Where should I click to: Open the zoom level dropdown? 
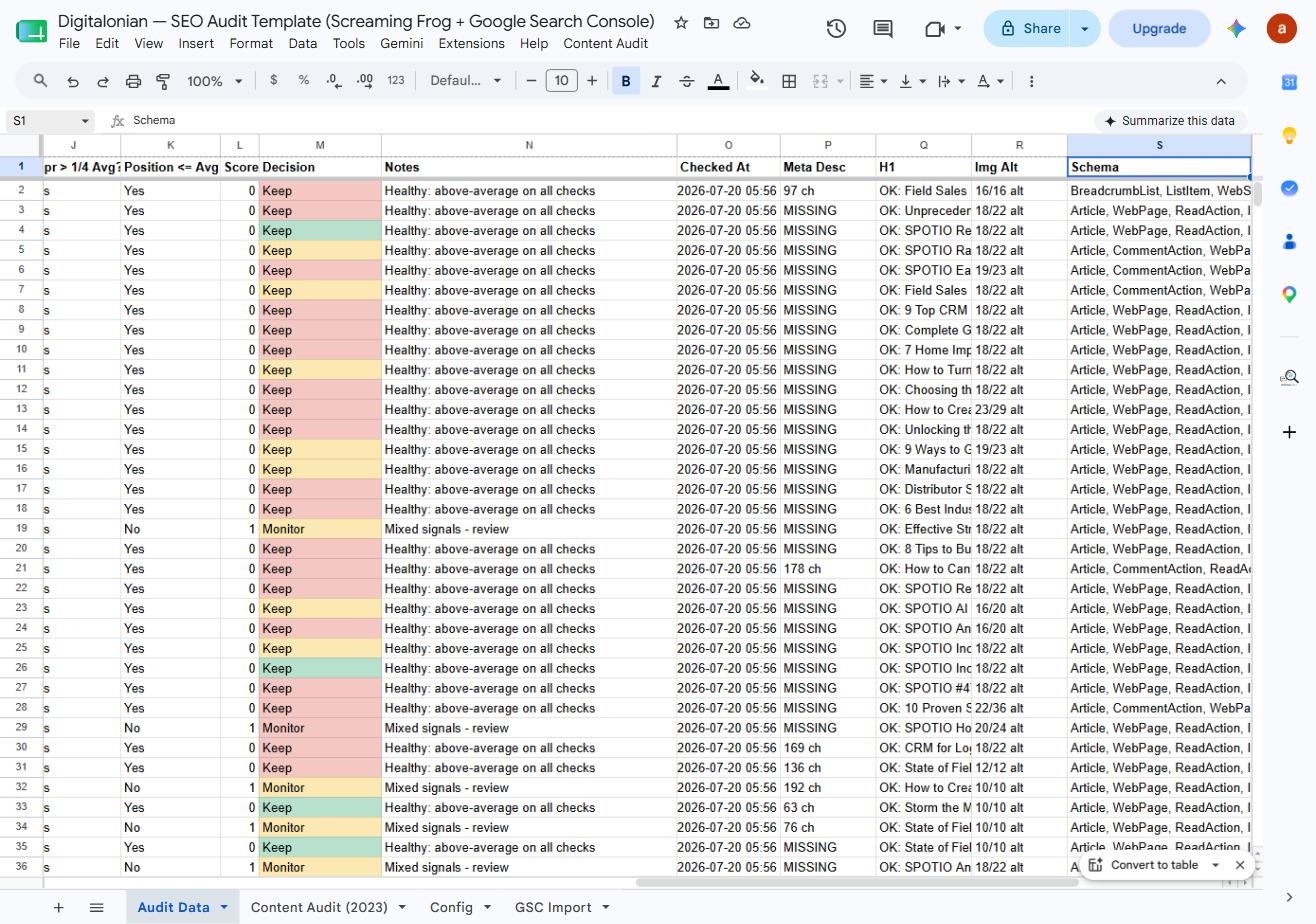[x=215, y=81]
